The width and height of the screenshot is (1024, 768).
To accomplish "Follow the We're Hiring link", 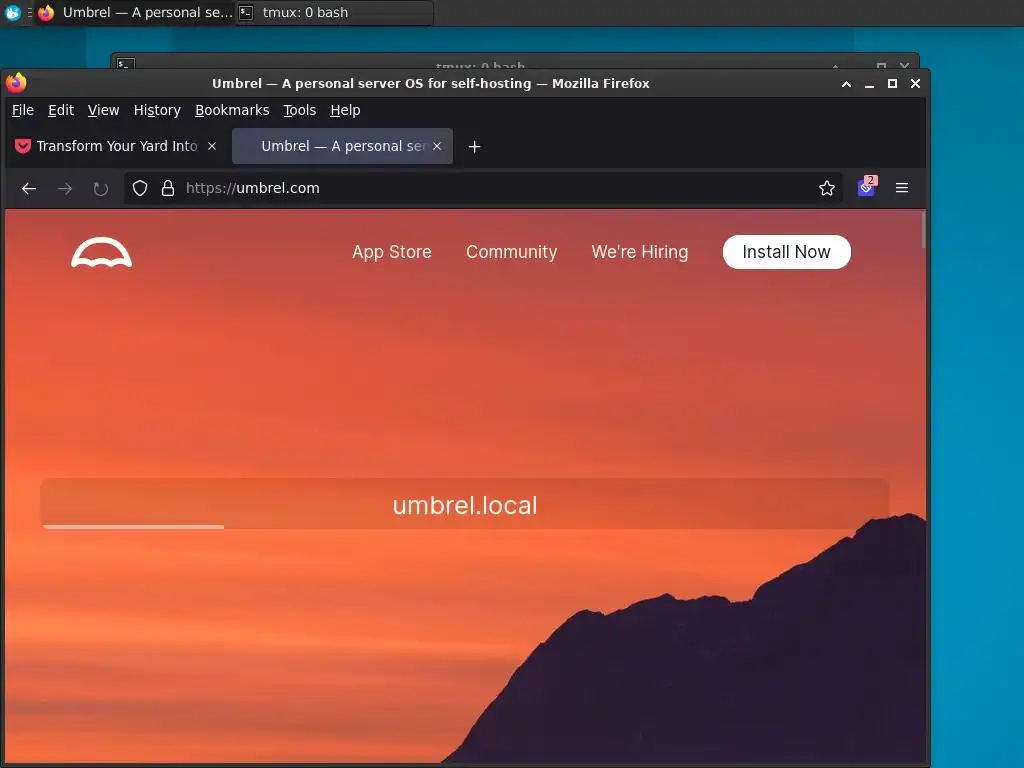I will click(639, 252).
